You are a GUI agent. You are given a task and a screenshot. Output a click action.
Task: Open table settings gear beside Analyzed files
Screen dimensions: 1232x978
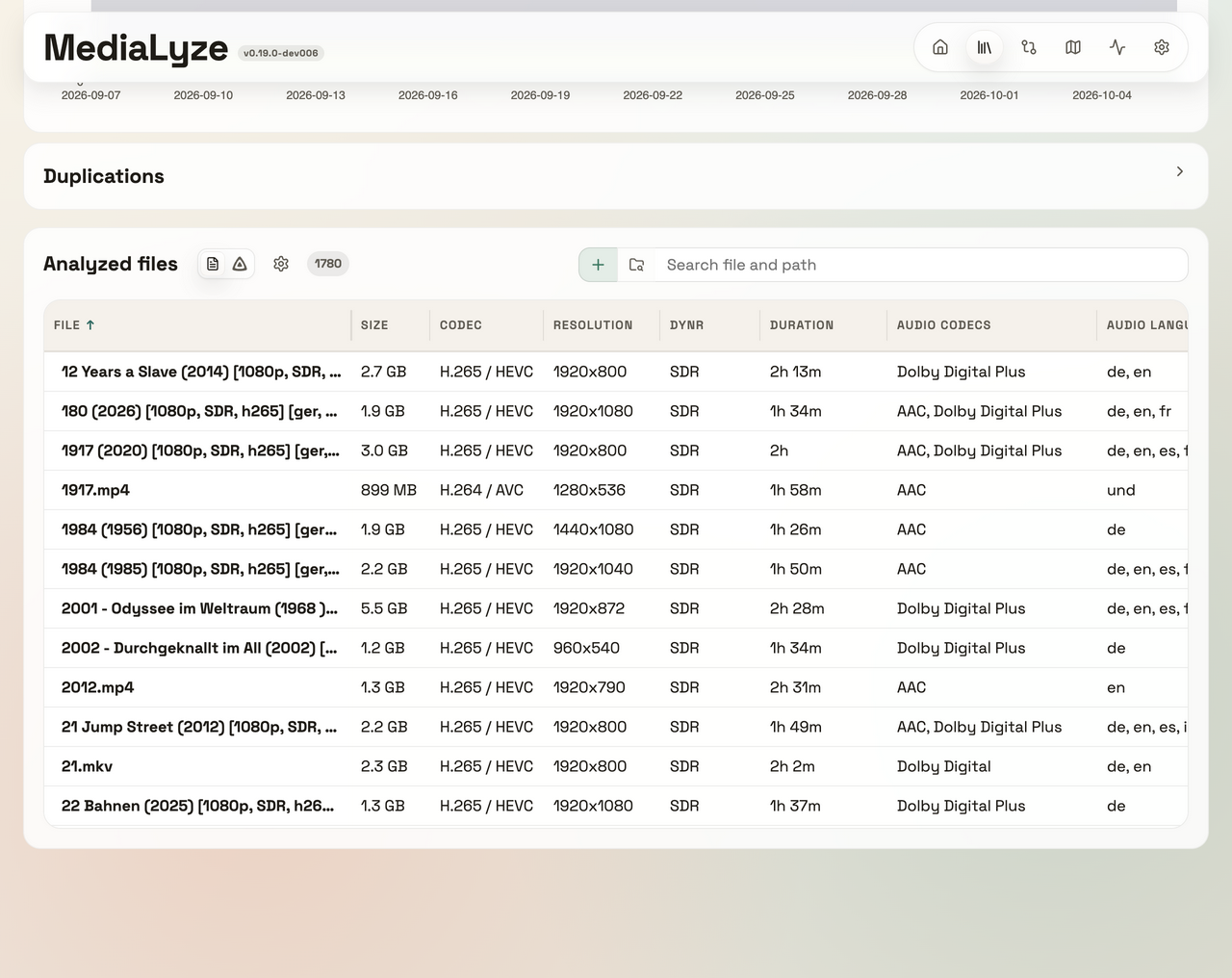[x=281, y=264]
